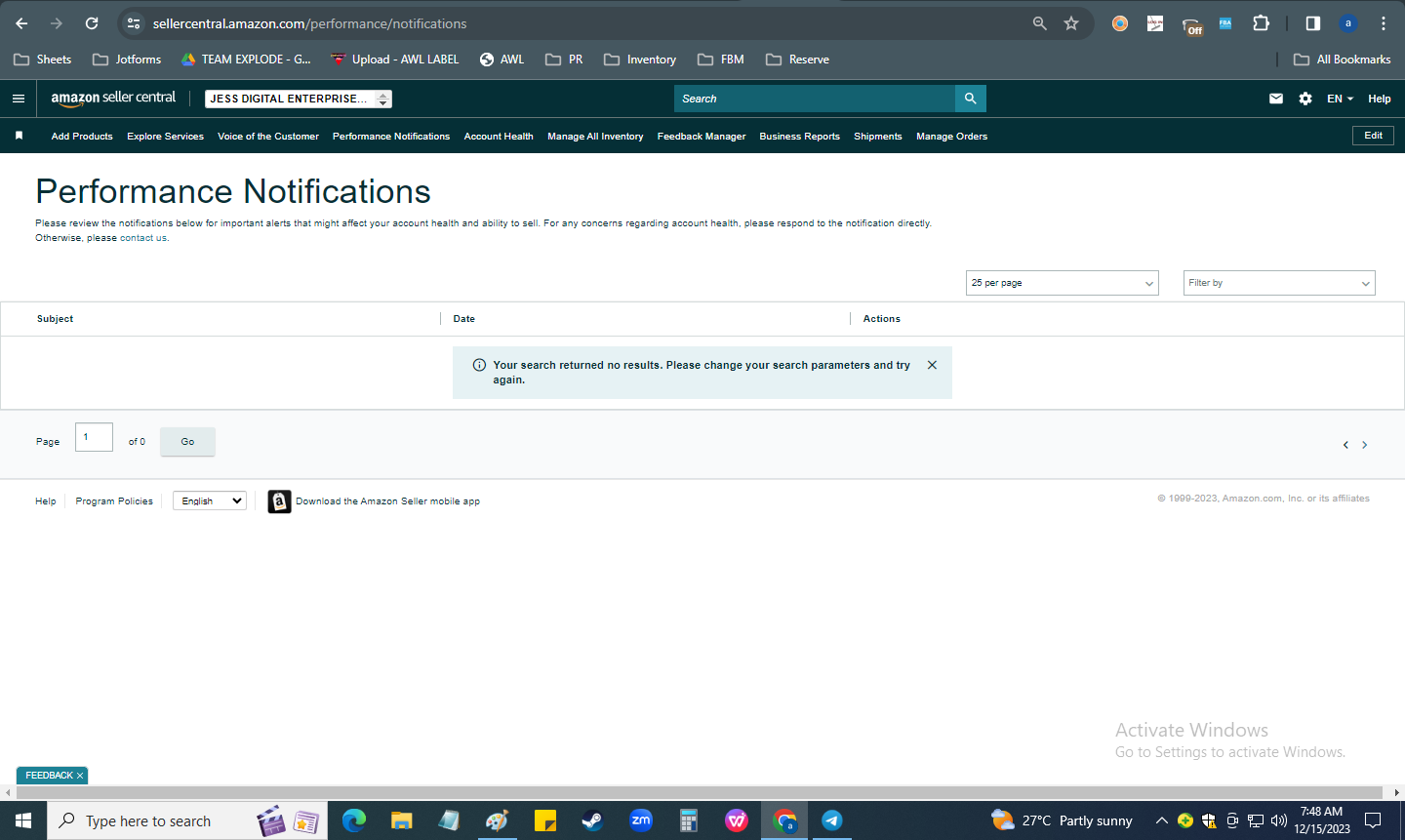Click the Edit navigation button

(1373, 136)
